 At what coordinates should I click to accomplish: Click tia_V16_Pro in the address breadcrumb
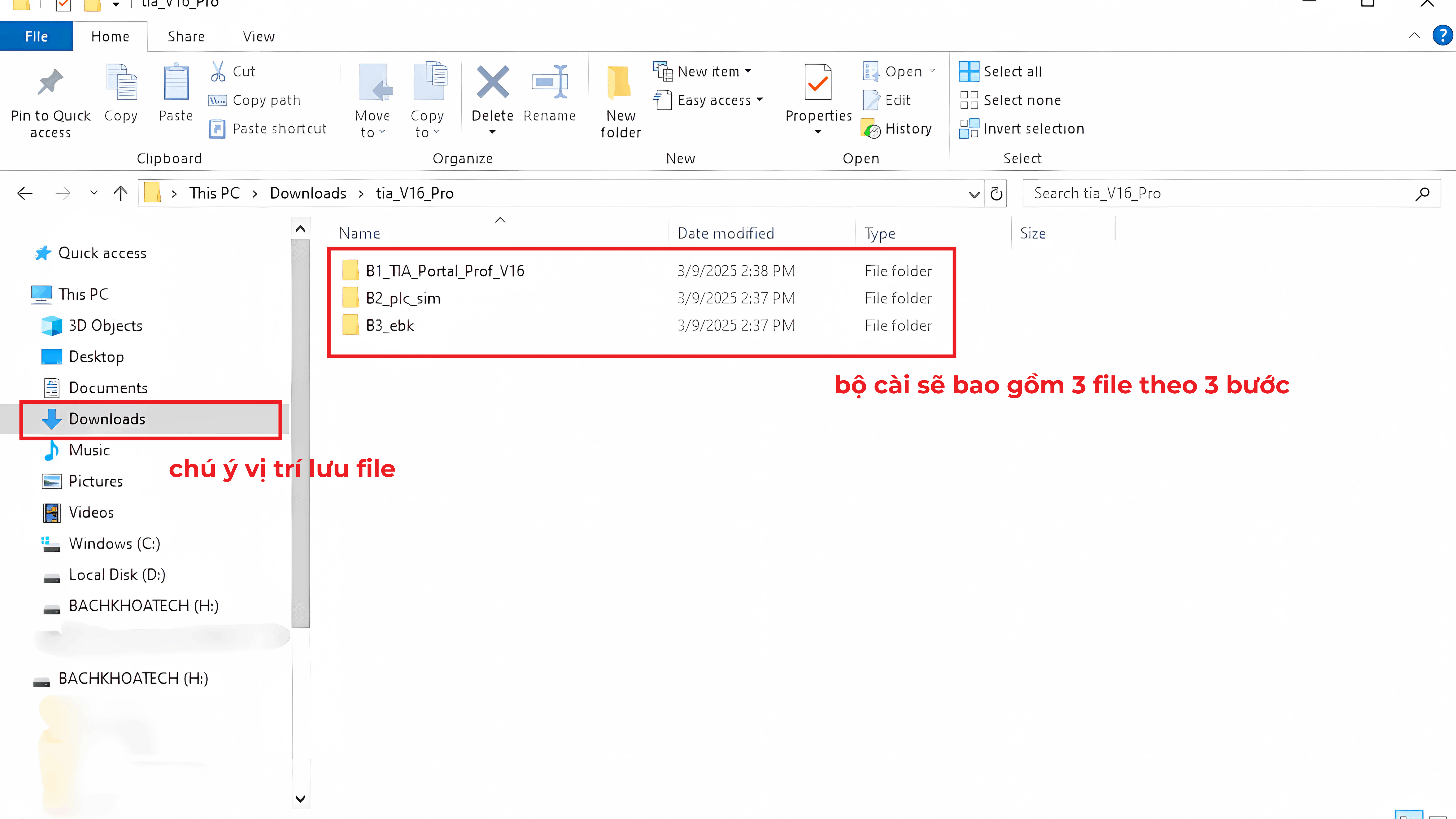coord(415,193)
